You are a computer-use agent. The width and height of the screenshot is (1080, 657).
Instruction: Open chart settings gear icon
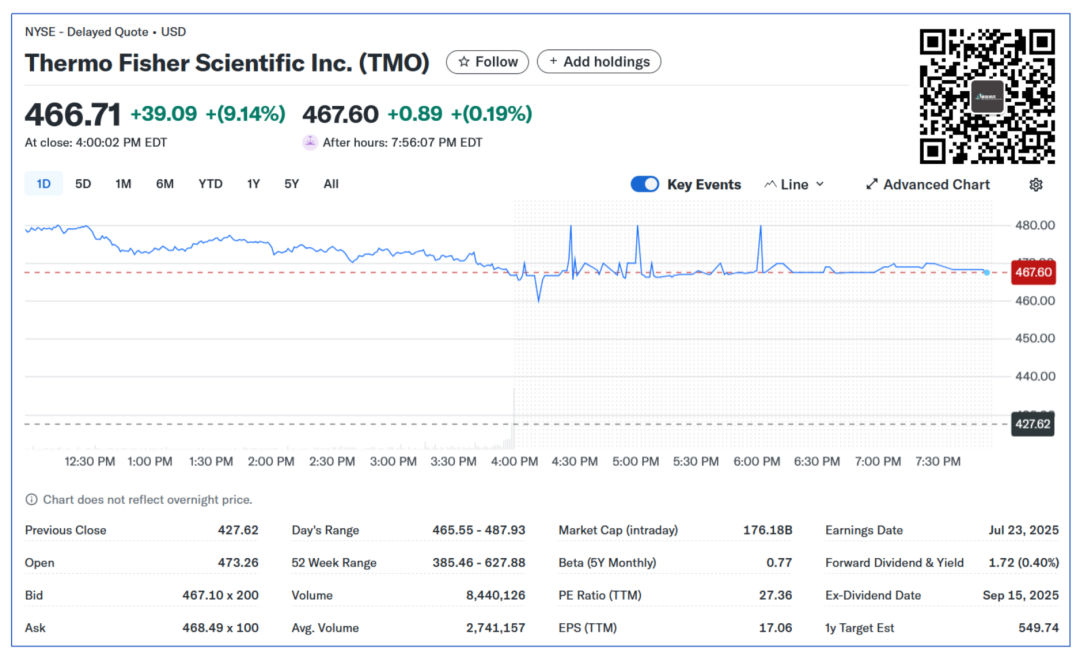[1036, 185]
